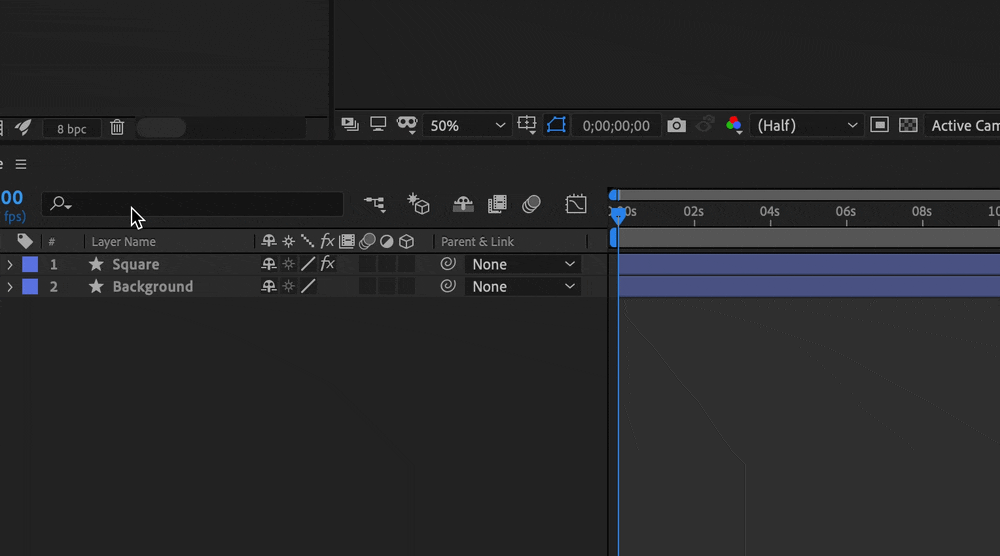Toggle the Square layer shy switch
This screenshot has width=1000, height=556.
[268, 264]
